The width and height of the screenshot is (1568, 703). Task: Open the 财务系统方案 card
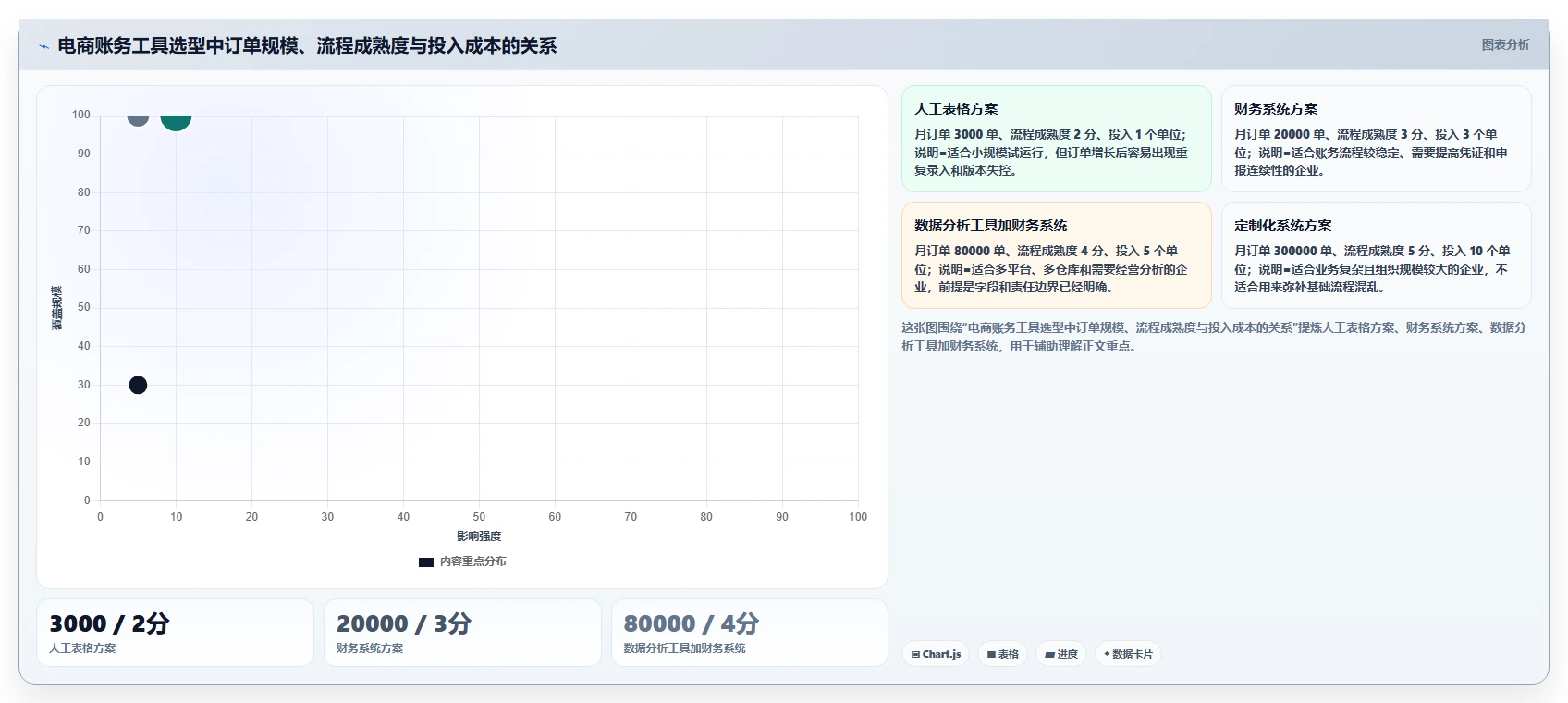[1376, 139]
